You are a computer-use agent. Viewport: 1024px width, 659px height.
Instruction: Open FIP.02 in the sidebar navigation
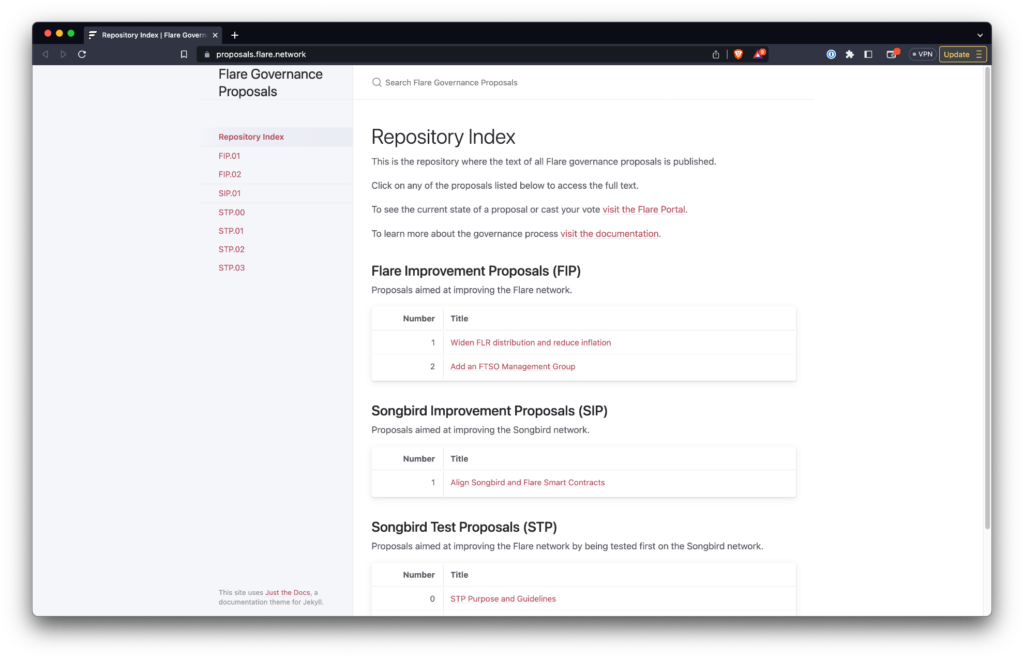click(x=229, y=174)
